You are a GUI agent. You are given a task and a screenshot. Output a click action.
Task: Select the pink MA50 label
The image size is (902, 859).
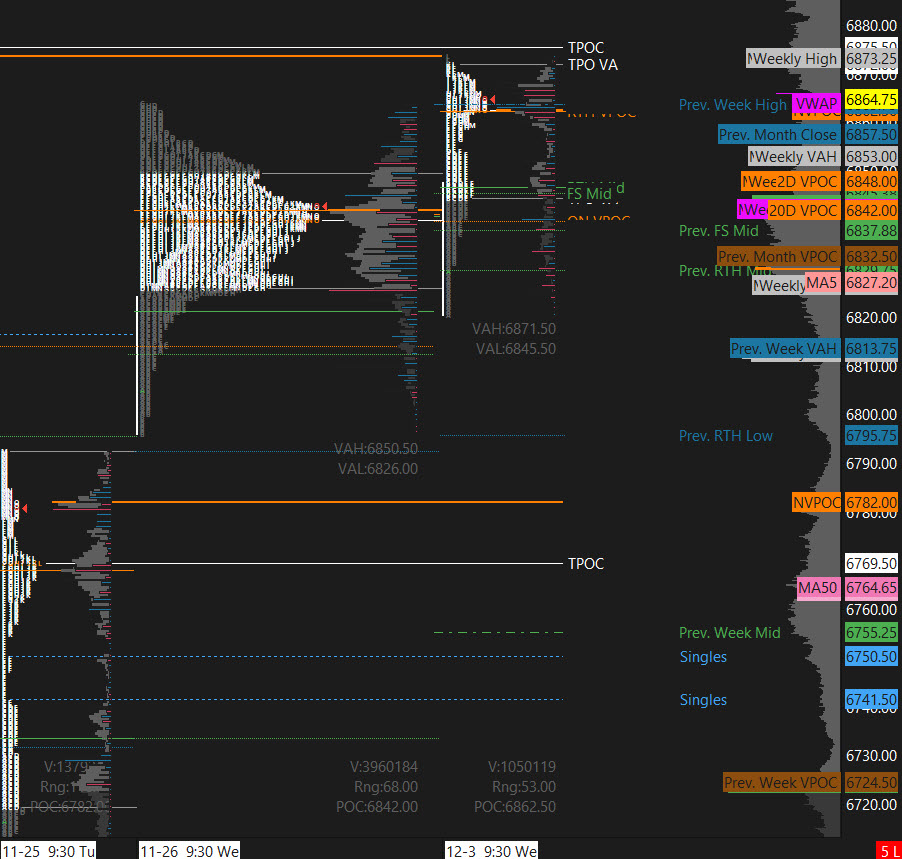(817, 588)
